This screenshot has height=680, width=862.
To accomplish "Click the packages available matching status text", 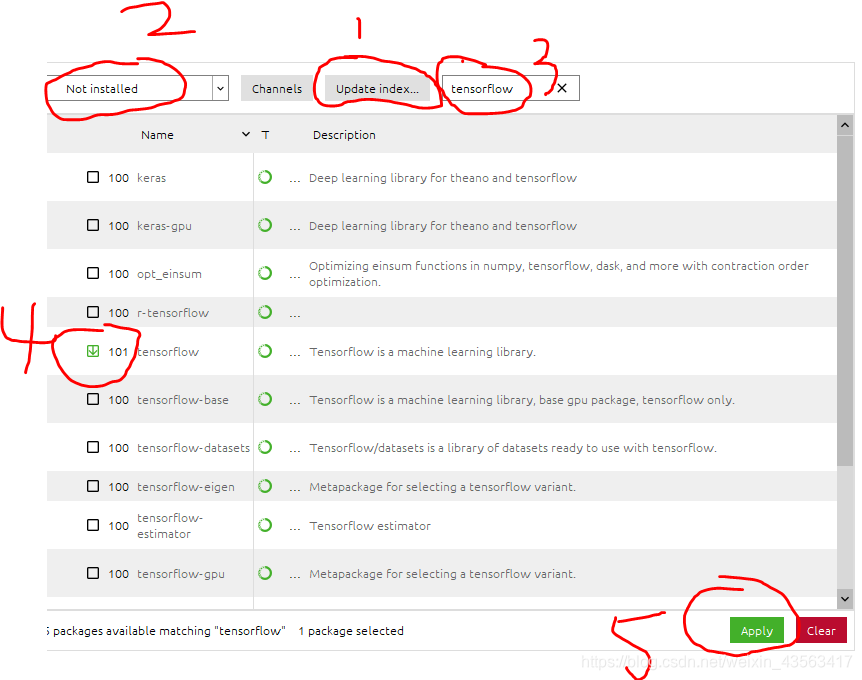I will coord(167,631).
